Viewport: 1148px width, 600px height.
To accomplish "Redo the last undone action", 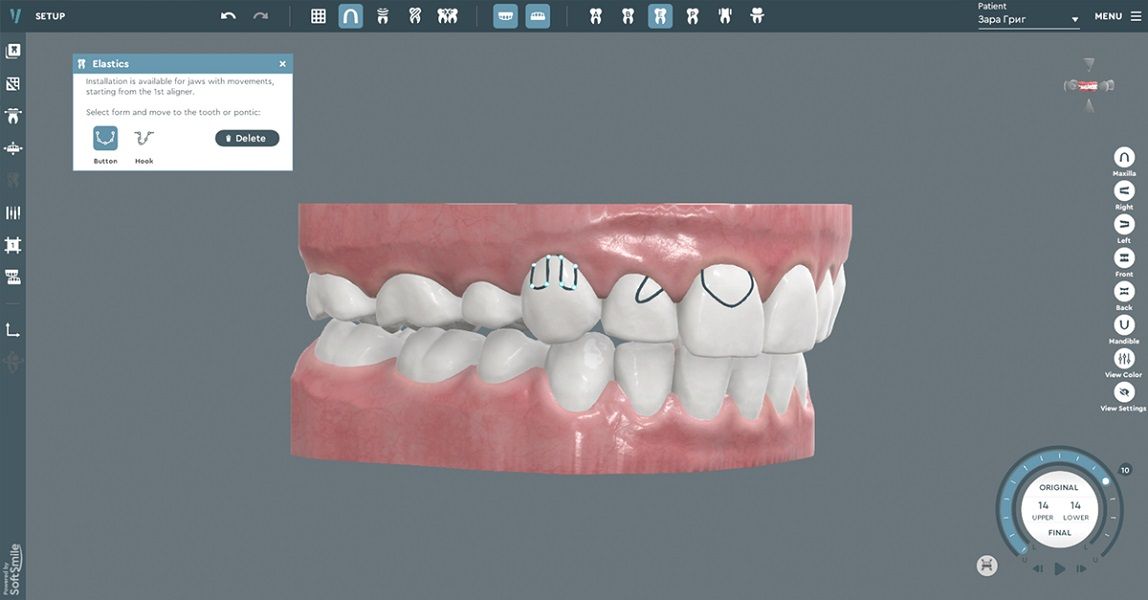I will (x=261, y=15).
